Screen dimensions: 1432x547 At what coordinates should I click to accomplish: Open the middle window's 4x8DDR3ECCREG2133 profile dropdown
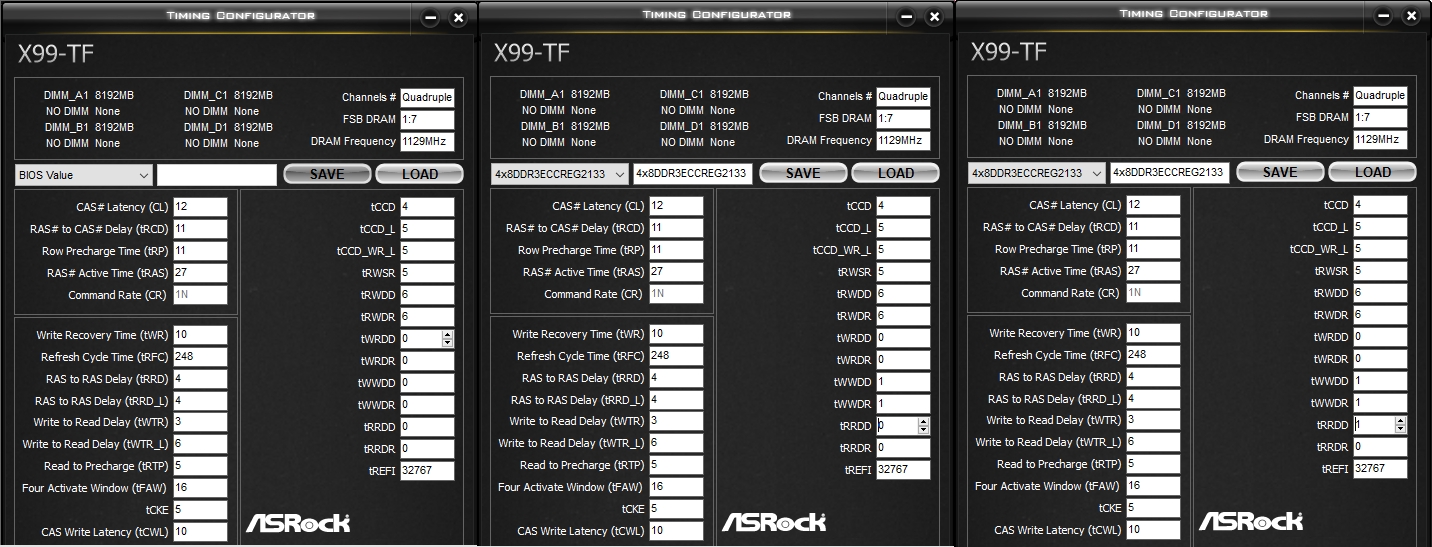coord(560,174)
